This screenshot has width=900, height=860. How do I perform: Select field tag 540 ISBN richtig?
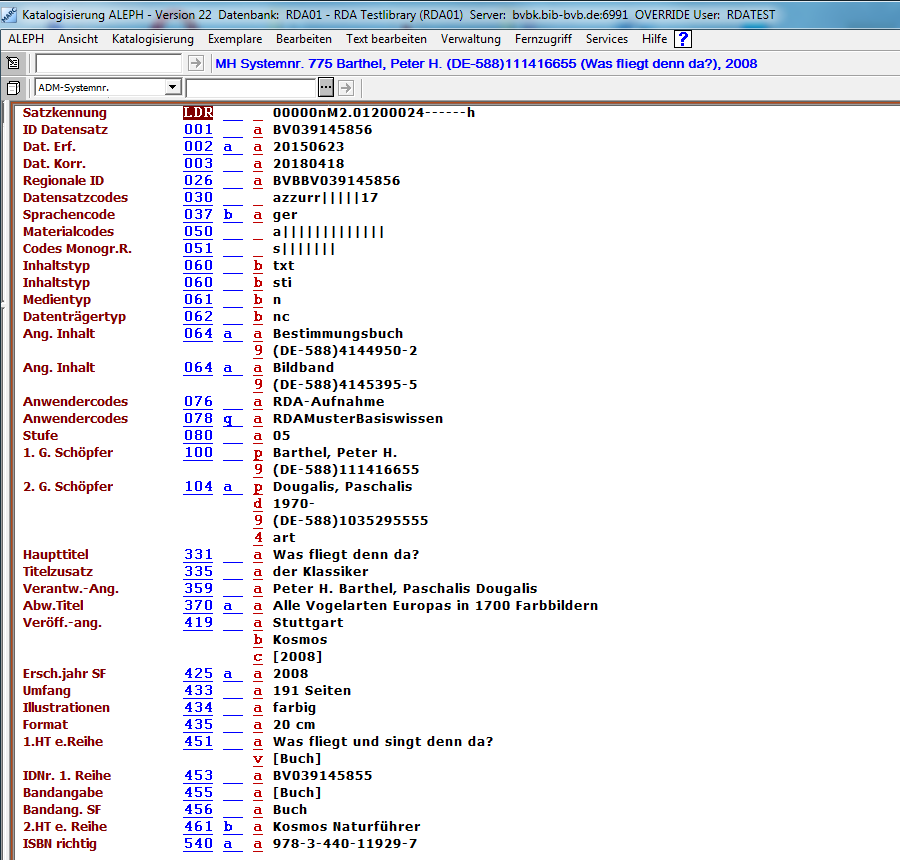tap(198, 844)
